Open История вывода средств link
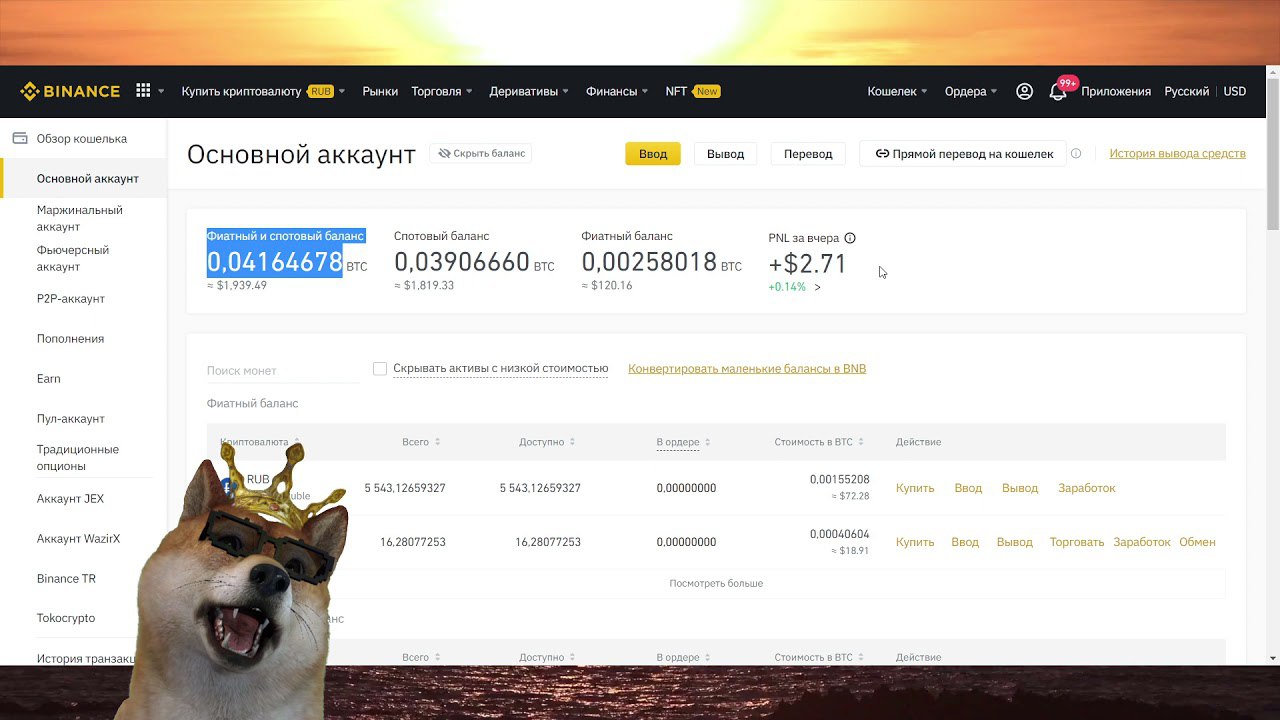The image size is (1280, 720). pyautogui.click(x=1177, y=154)
